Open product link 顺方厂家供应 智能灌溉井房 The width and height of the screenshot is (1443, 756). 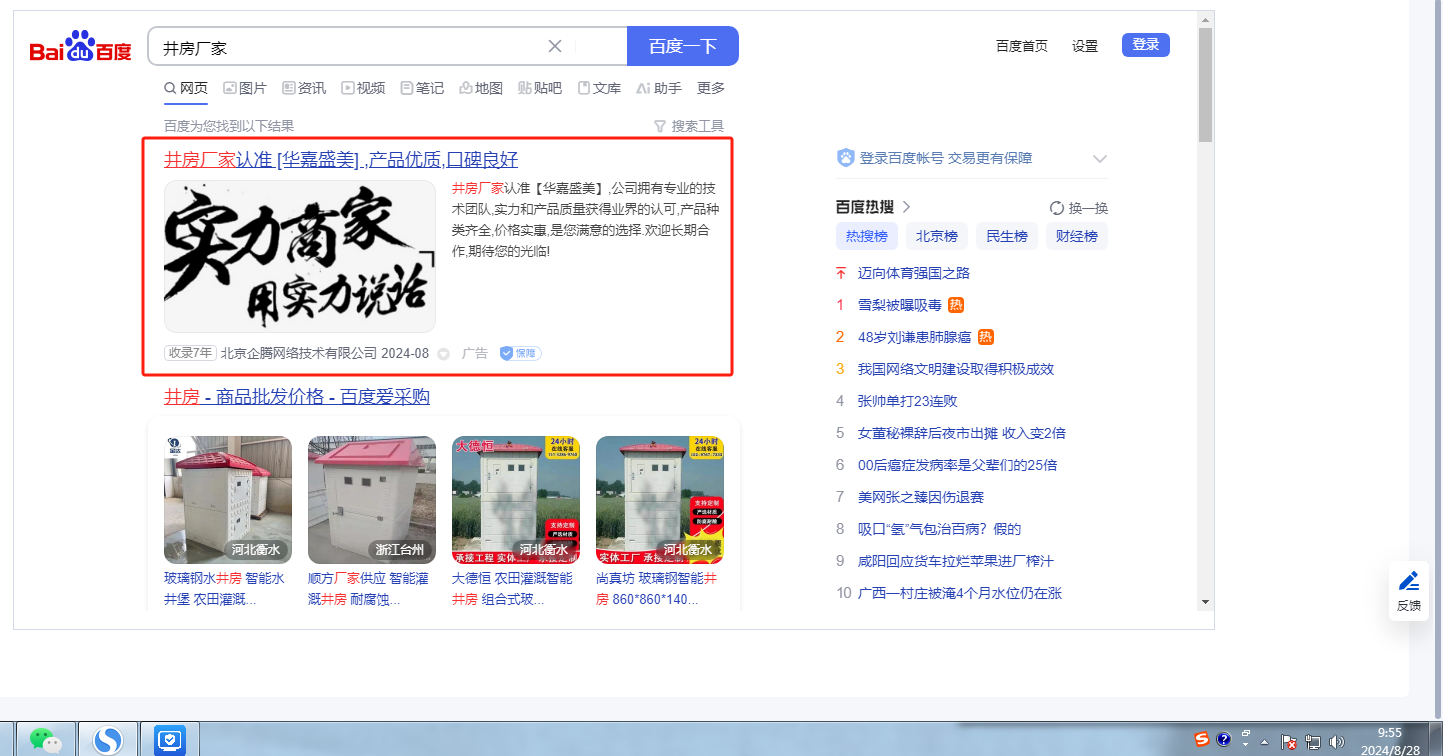point(369,589)
